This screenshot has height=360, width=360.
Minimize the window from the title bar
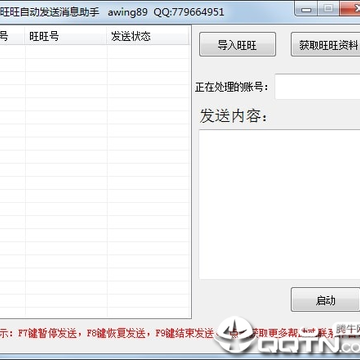pyautogui.click(x=306, y=8)
